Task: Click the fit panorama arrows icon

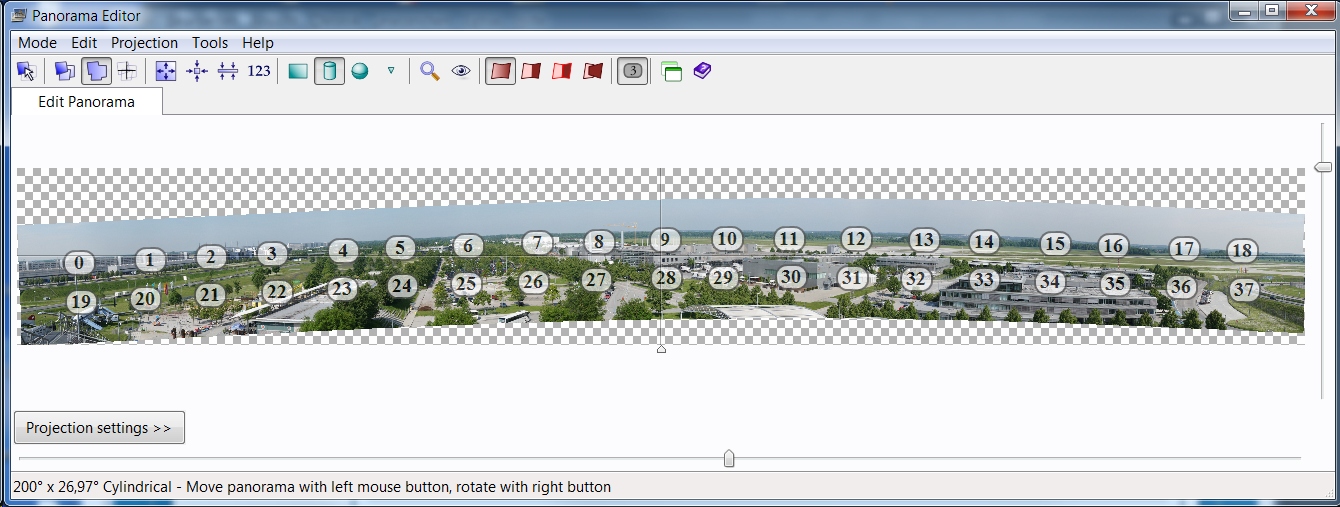Action: point(166,71)
